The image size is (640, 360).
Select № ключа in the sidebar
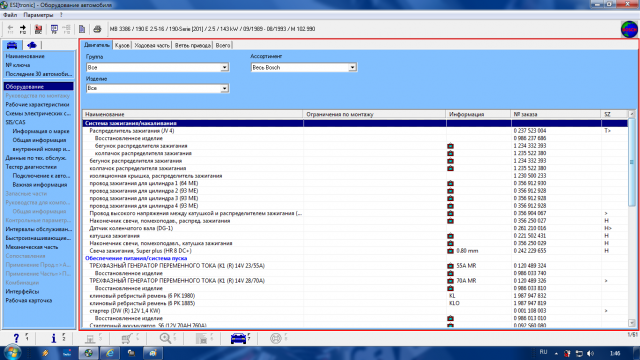[18, 65]
